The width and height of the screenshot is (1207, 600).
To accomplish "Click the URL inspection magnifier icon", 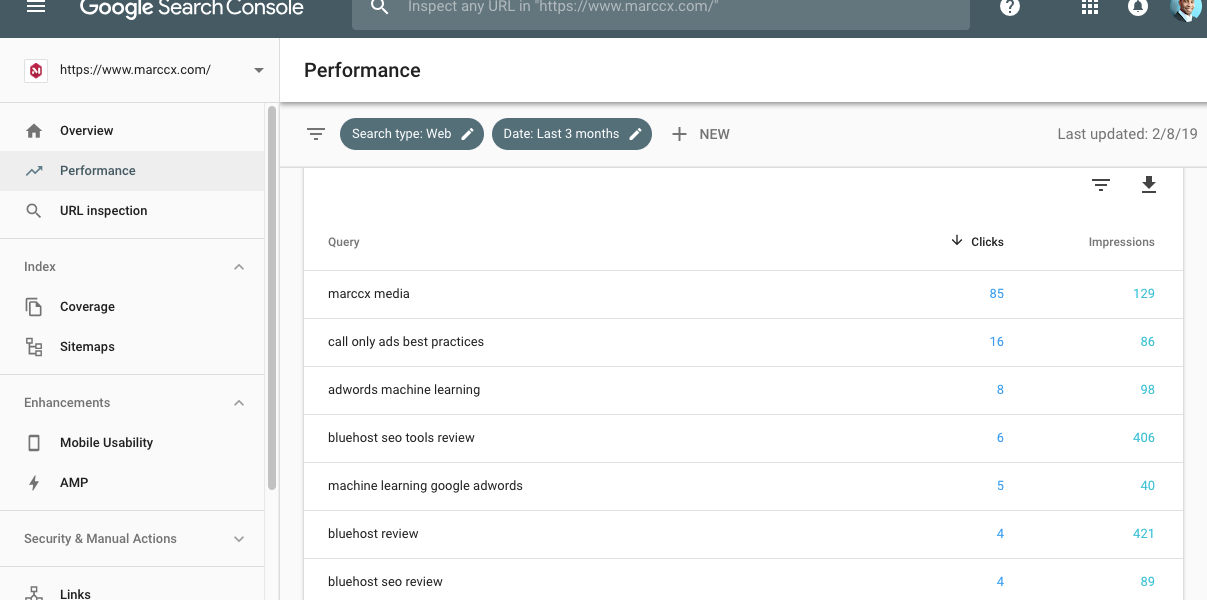I will tap(34, 211).
